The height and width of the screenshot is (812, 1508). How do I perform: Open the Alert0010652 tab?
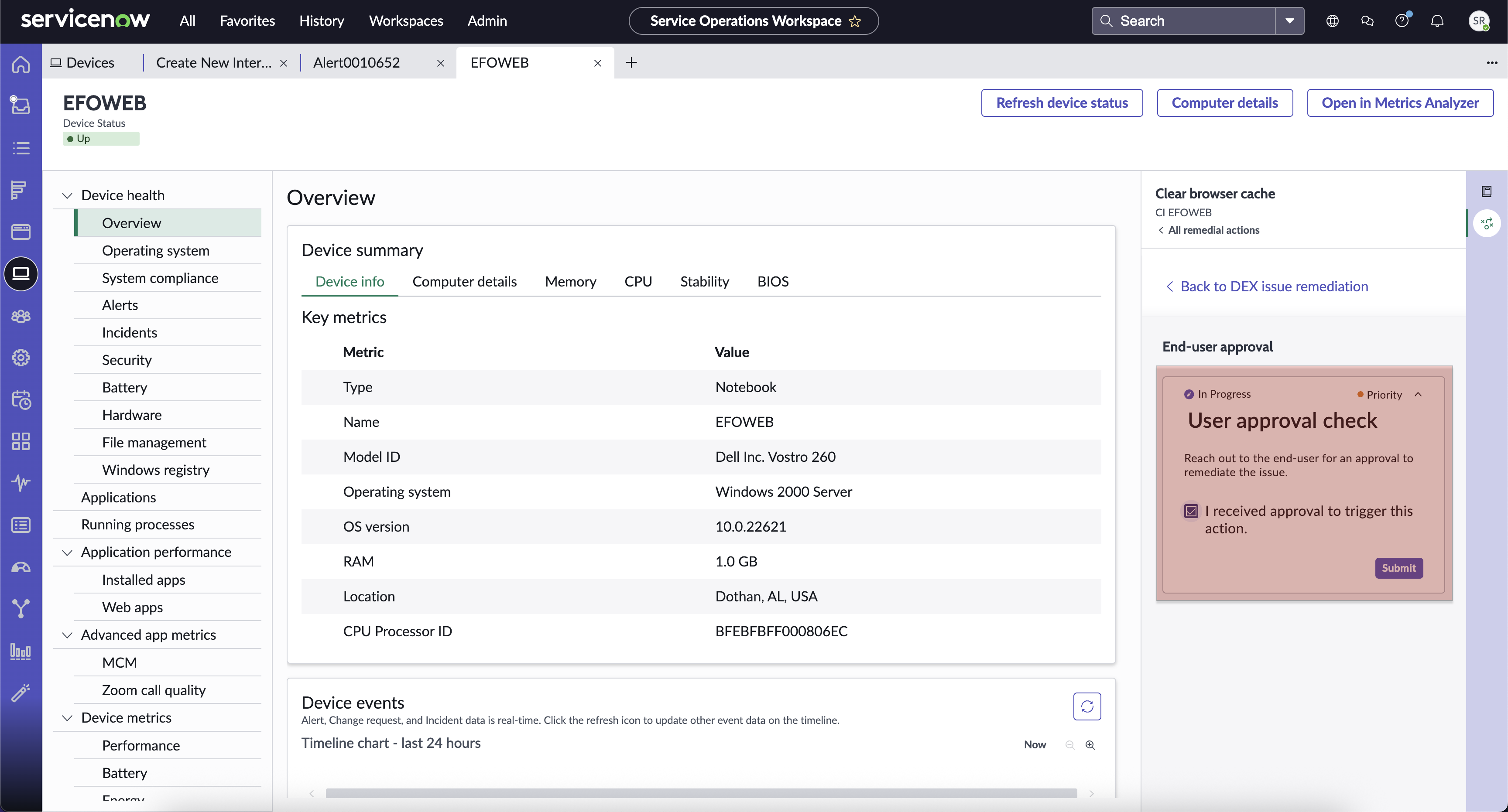(356, 63)
